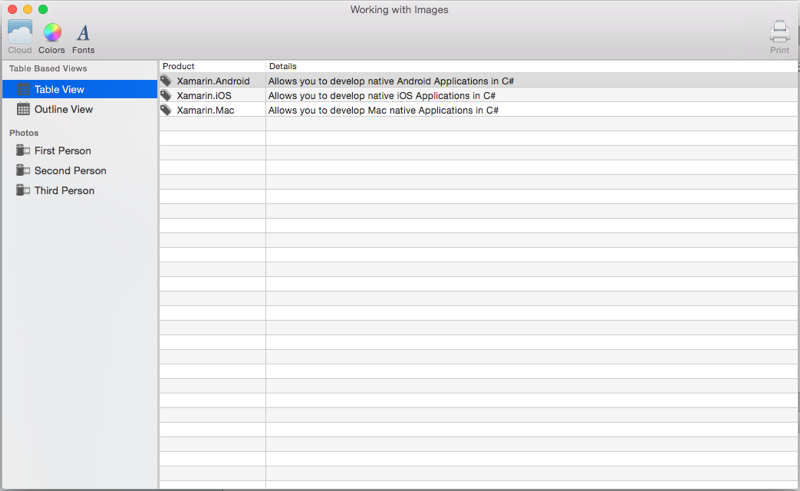Click the Cloud toolbar icon
The height and width of the screenshot is (491, 800).
pyautogui.click(x=20, y=32)
